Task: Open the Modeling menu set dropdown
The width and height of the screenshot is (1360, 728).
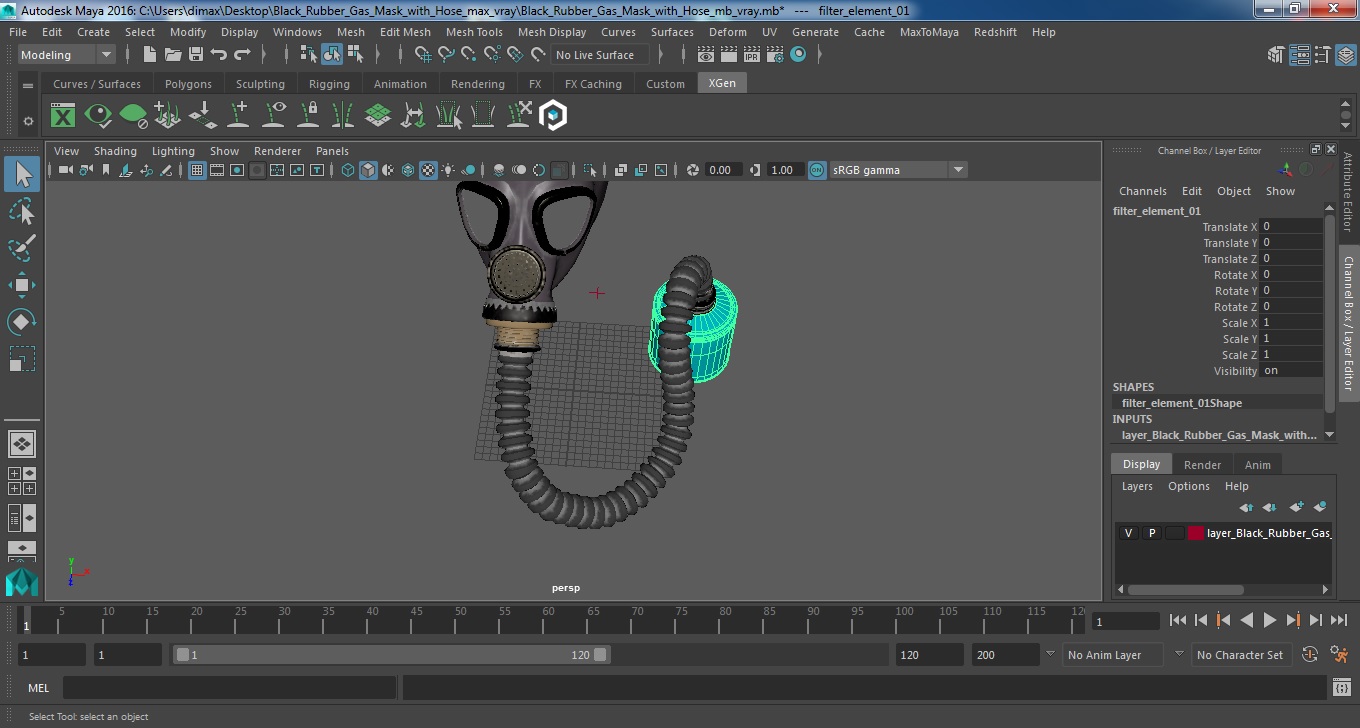Action: point(66,55)
